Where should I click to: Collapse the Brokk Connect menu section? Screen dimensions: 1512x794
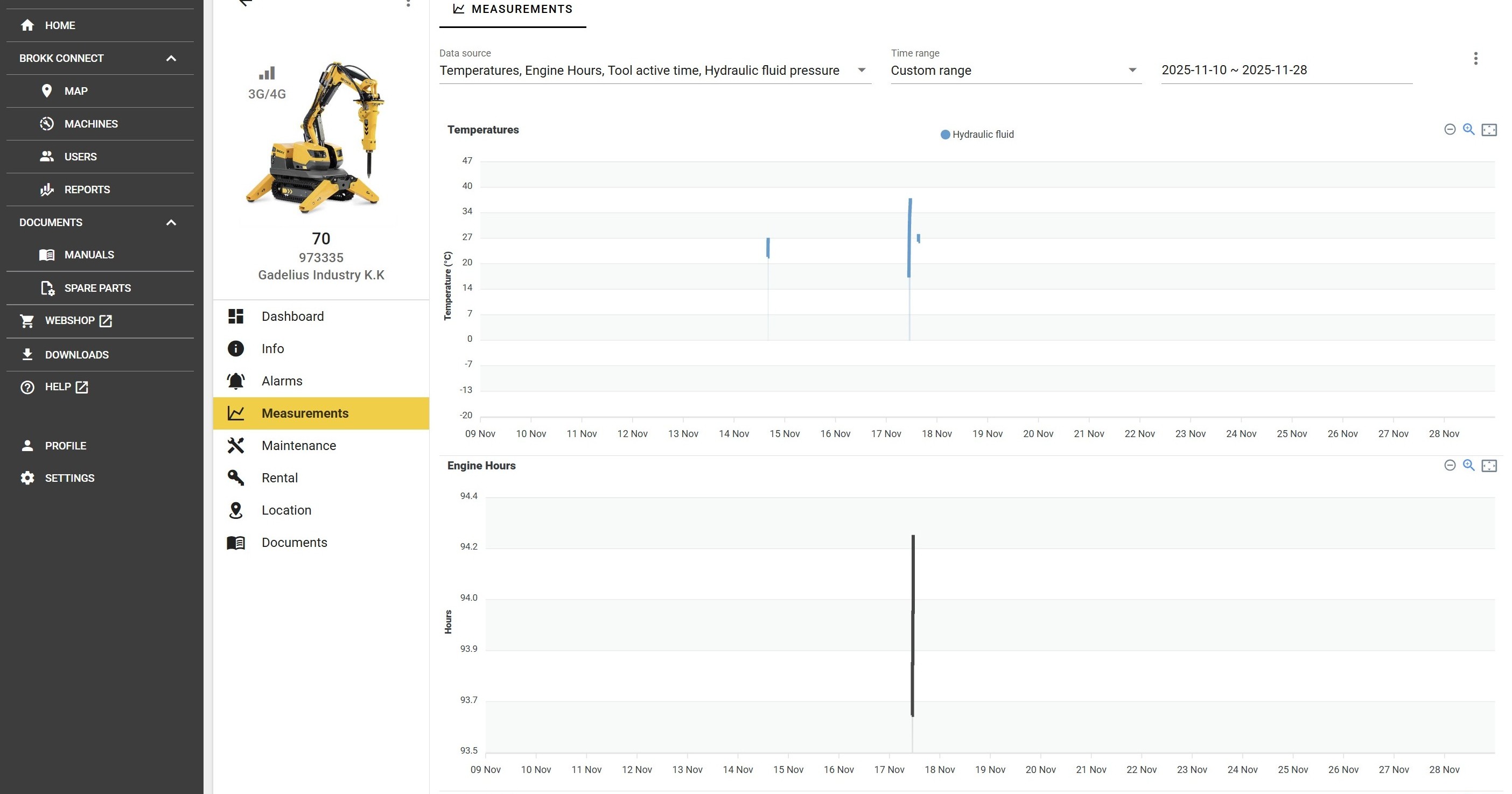coord(171,58)
